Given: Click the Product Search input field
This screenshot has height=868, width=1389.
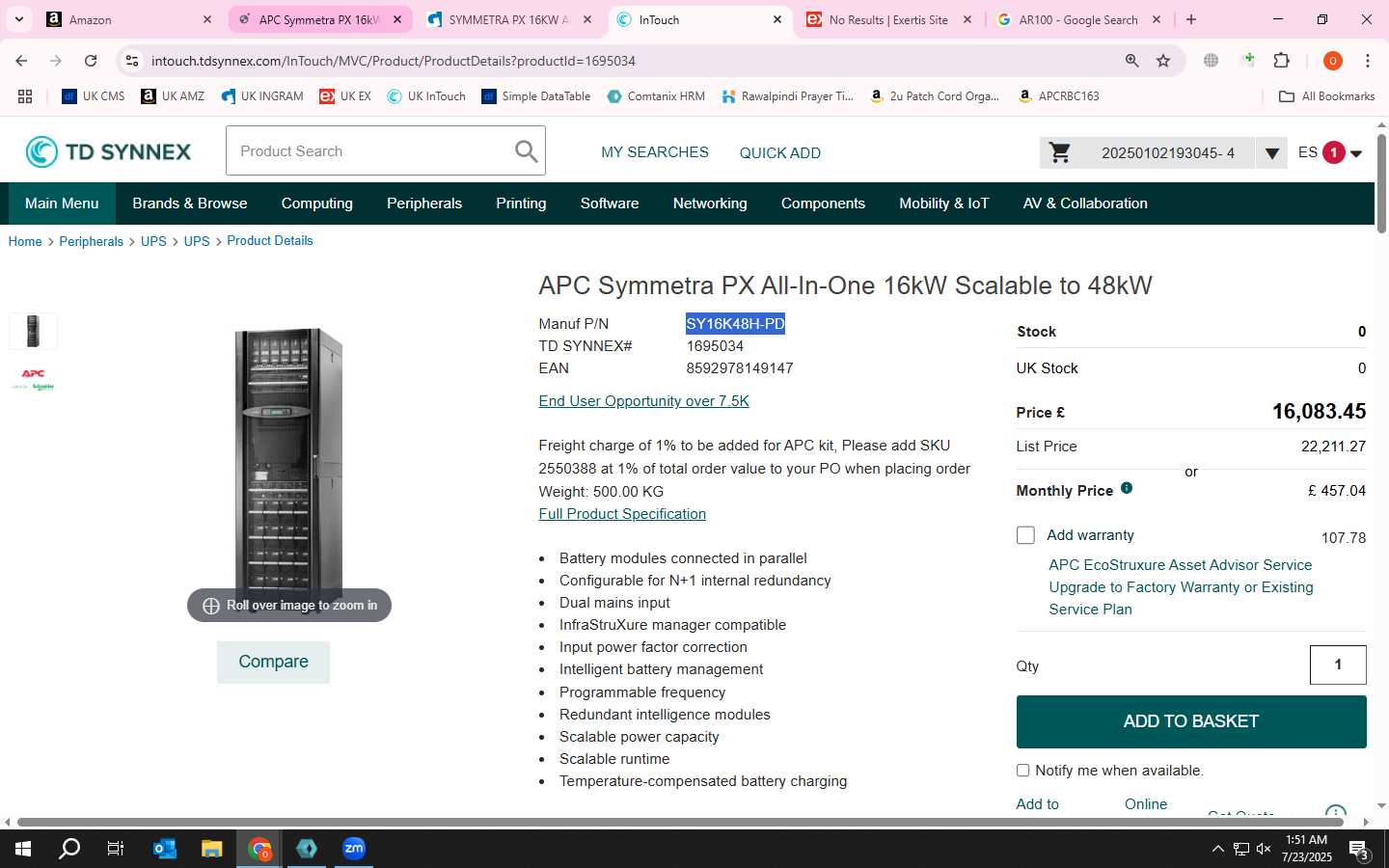Looking at the screenshot, I should (371, 151).
